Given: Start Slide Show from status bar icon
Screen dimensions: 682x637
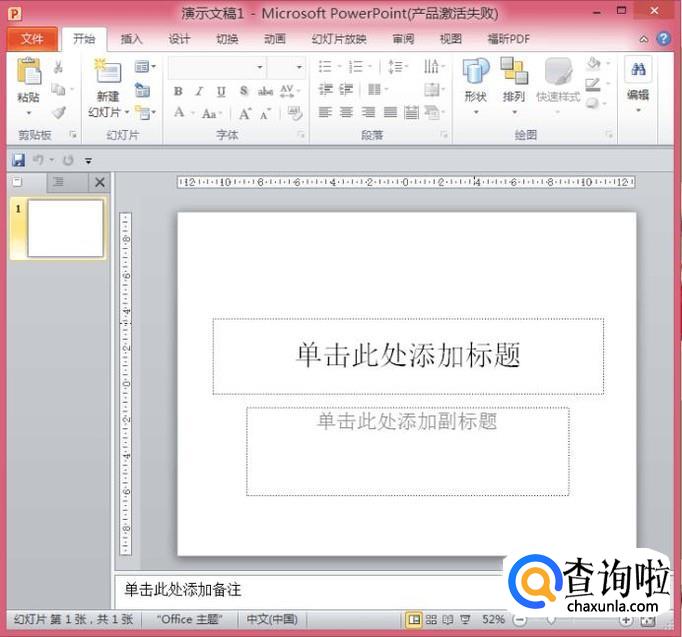Looking at the screenshot, I should pyautogui.click(x=464, y=620).
